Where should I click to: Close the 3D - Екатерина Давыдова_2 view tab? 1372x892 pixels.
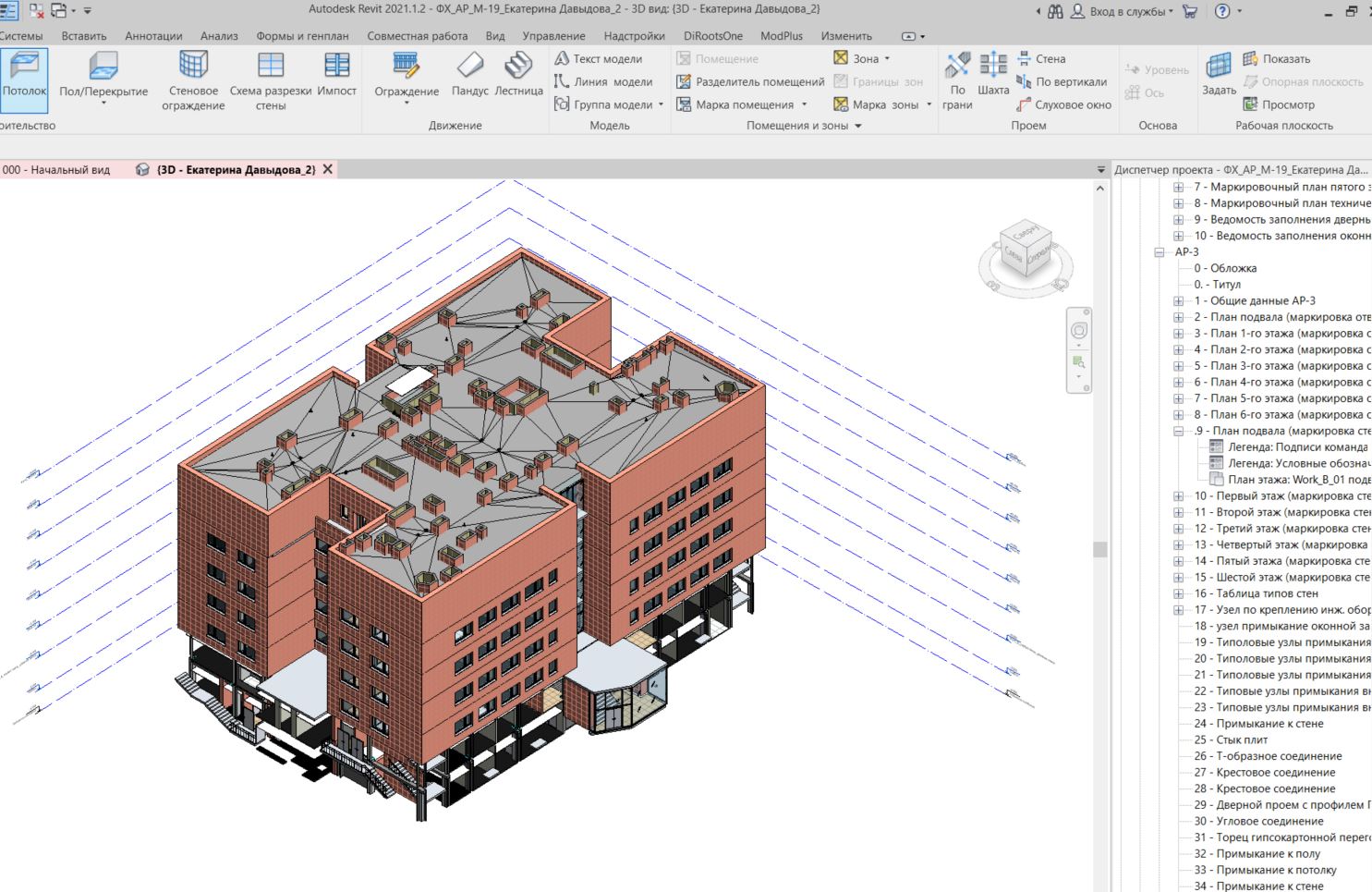pyautogui.click(x=328, y=170)
